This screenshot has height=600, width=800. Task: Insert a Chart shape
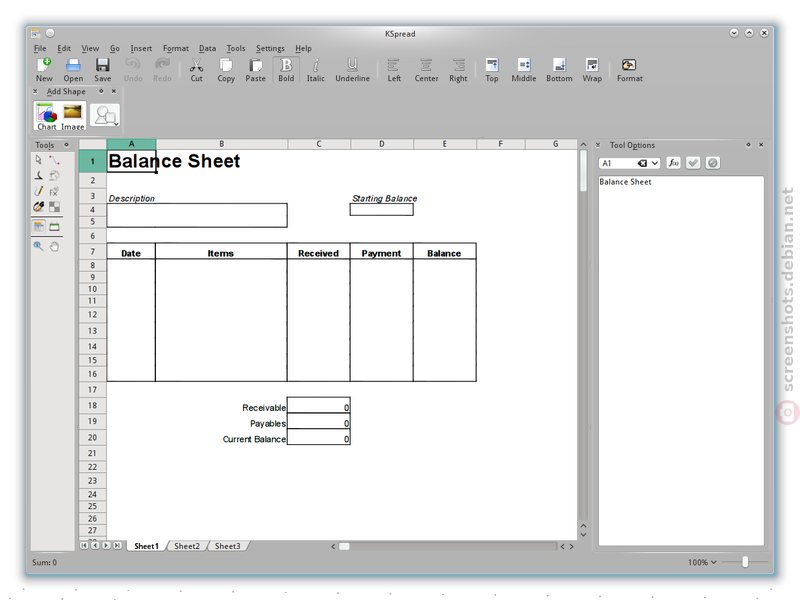click(46, 116)
